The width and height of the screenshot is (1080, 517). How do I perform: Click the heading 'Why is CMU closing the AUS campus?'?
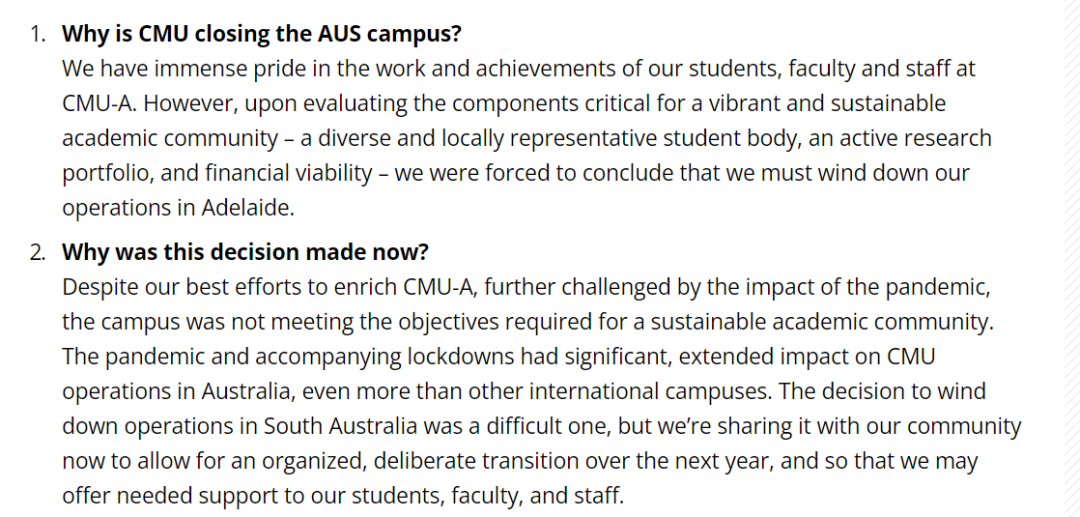coord(262,34)
